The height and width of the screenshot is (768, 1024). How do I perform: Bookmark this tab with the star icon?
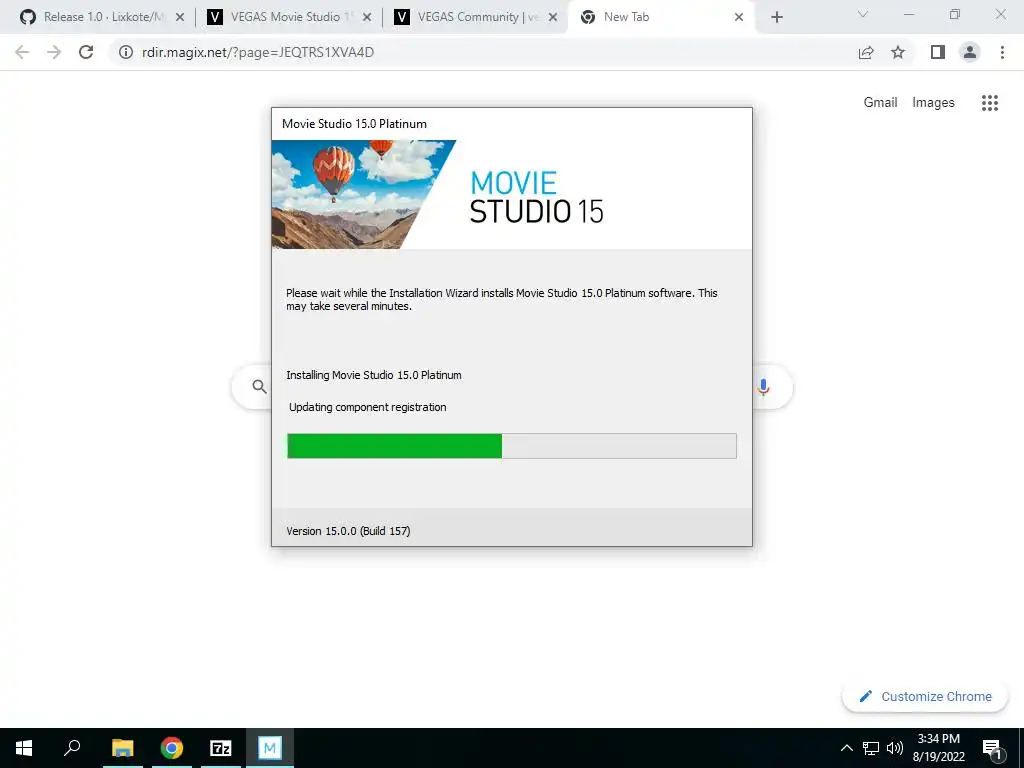tap(898, 52)
